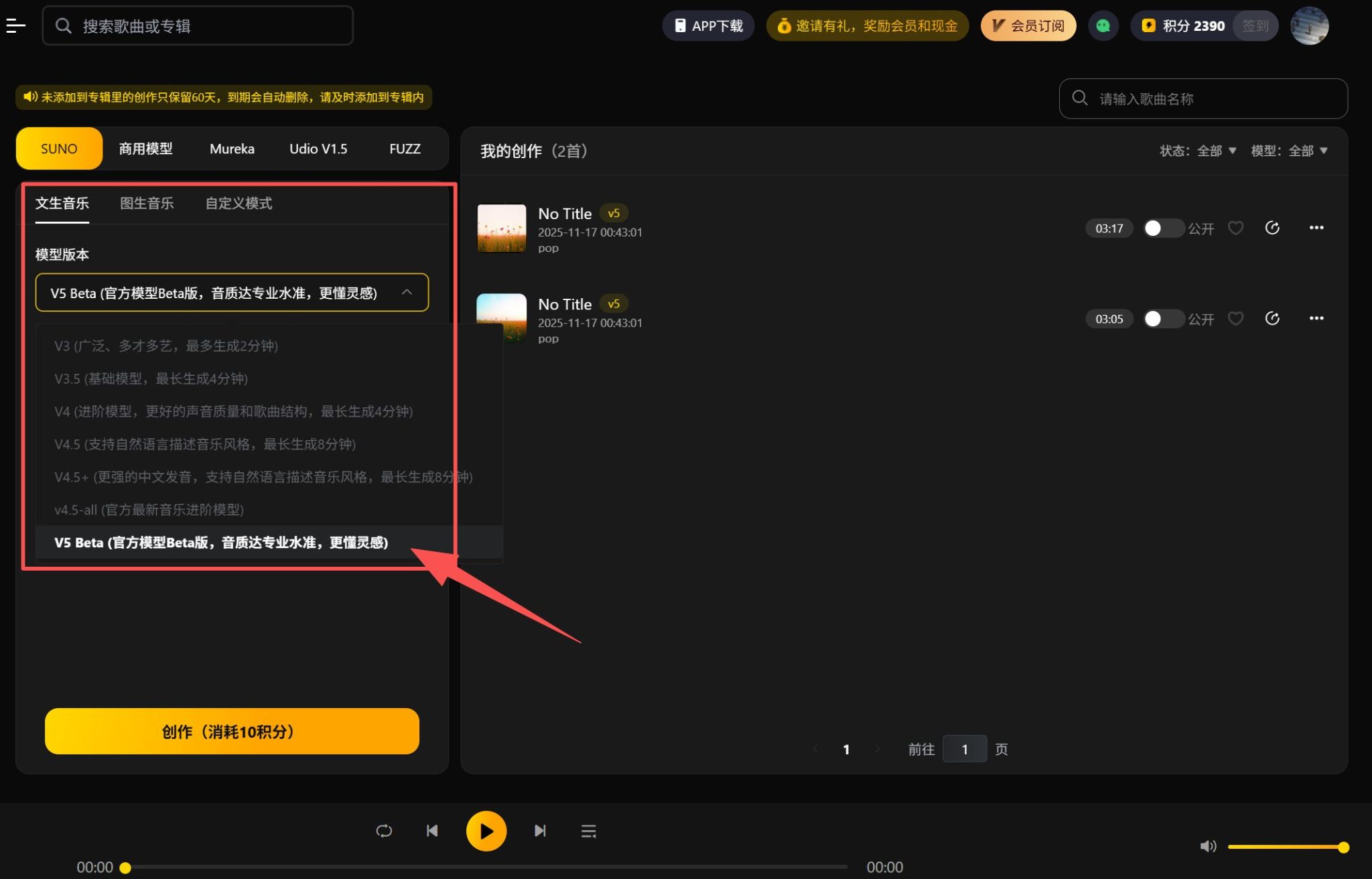Click the regenerate icon on the second song
Viewport: 1372px width, 879px height.
click(1273, 318)
